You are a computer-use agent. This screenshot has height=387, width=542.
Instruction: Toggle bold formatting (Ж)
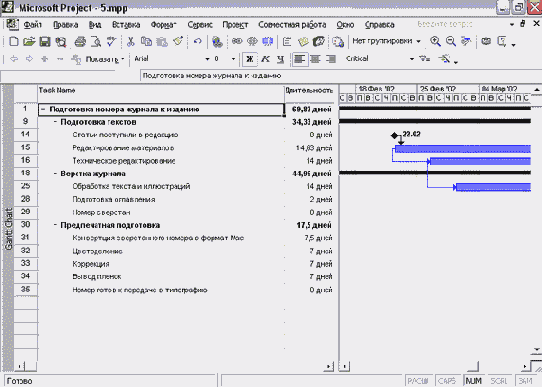249,59
